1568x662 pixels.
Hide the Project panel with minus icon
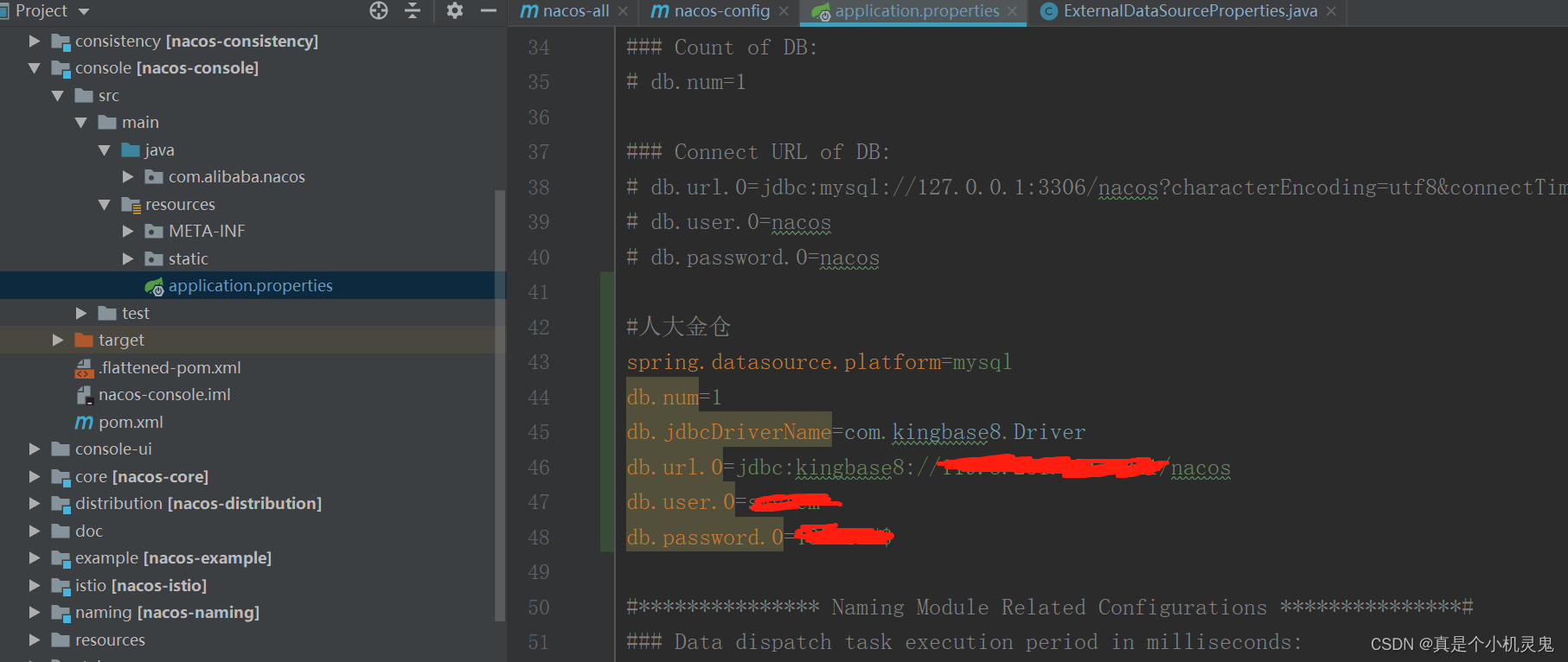(x=488, y=10)
